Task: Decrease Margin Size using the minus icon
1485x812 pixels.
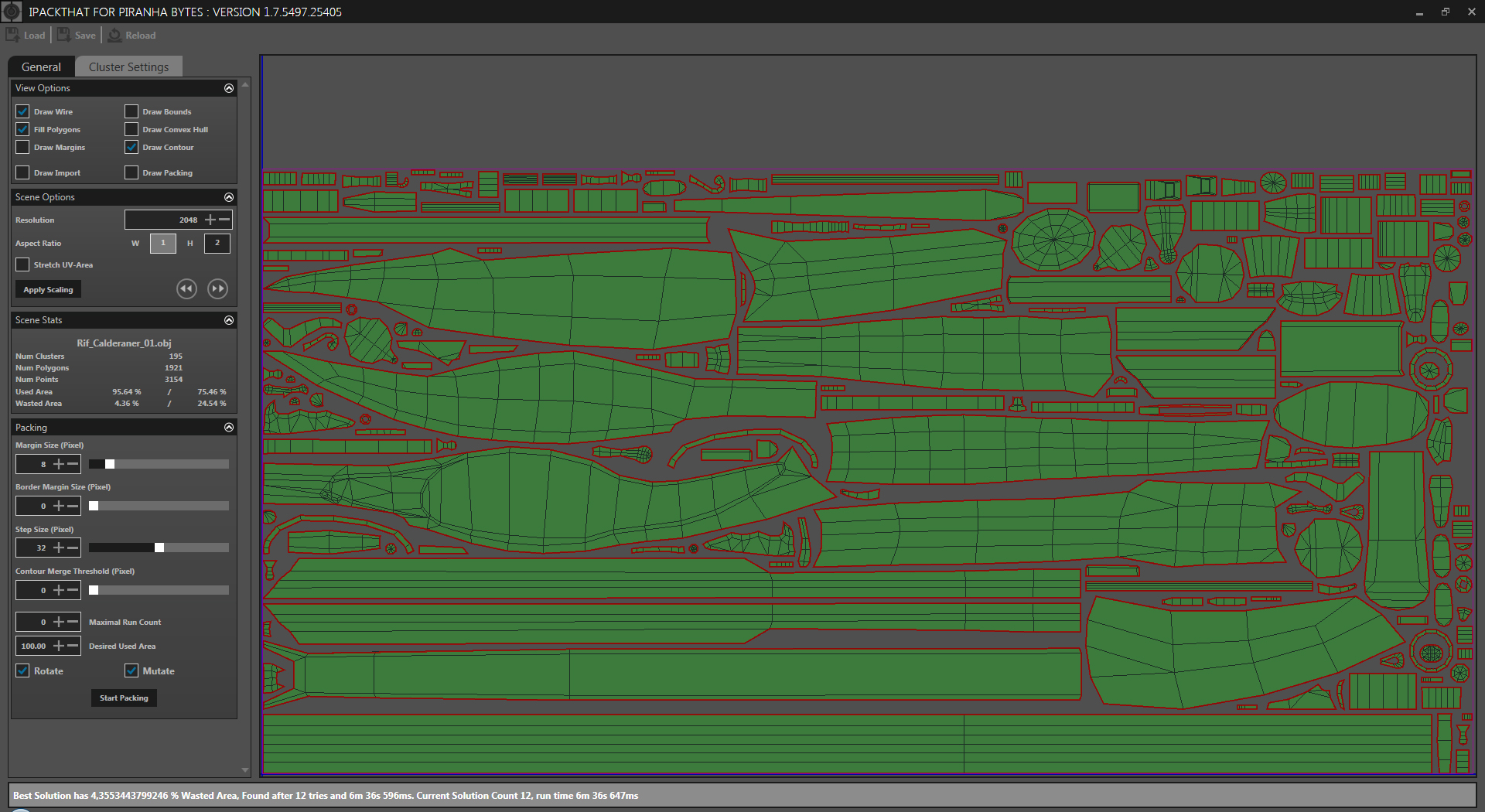Action: [x=72, y=464]
